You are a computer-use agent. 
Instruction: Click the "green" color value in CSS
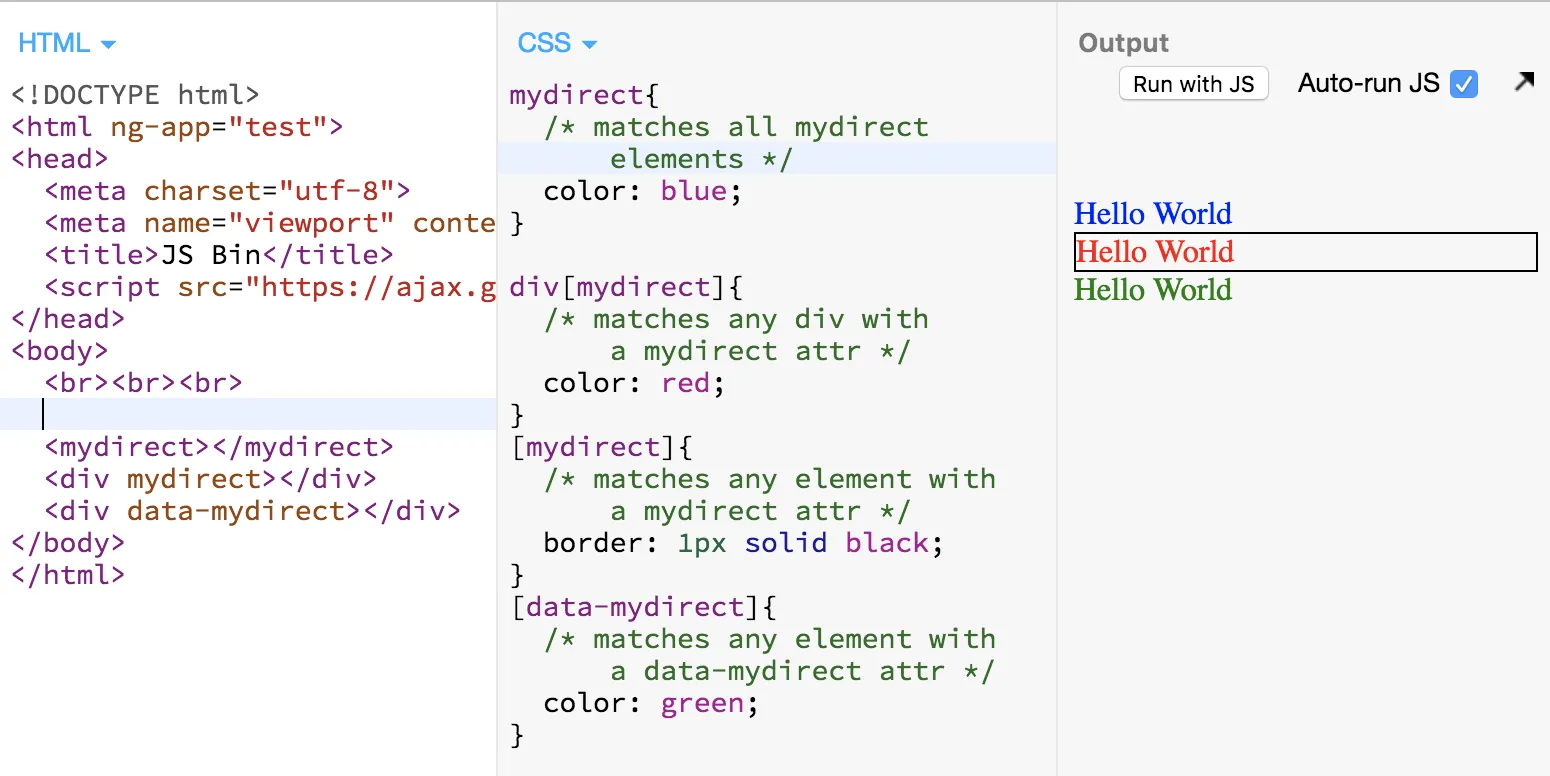pos(702,703)
